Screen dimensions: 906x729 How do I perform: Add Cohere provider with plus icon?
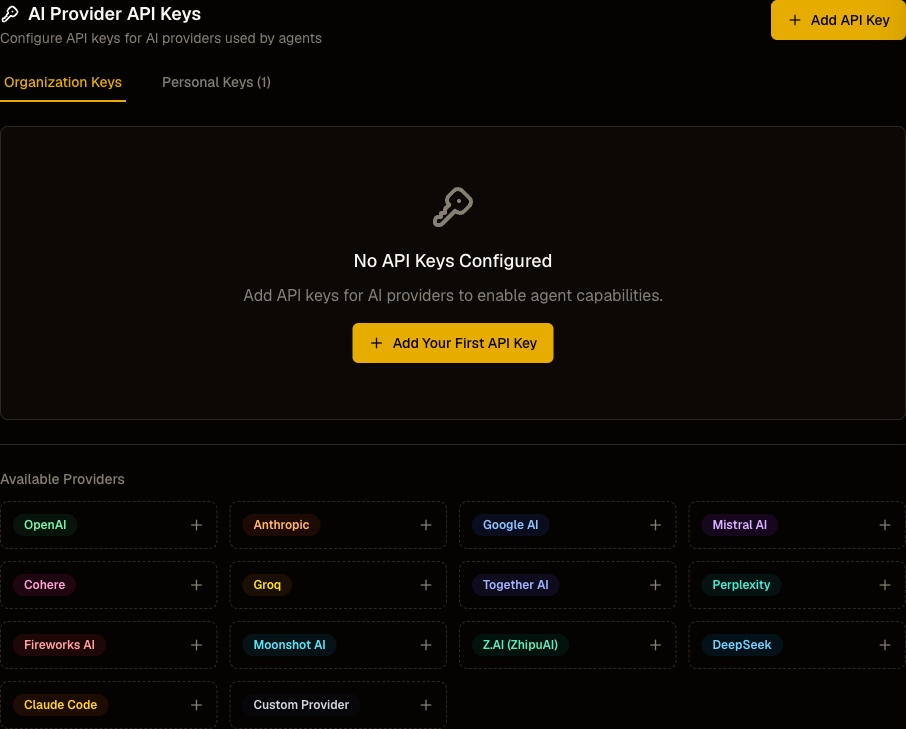click(196, 585)
